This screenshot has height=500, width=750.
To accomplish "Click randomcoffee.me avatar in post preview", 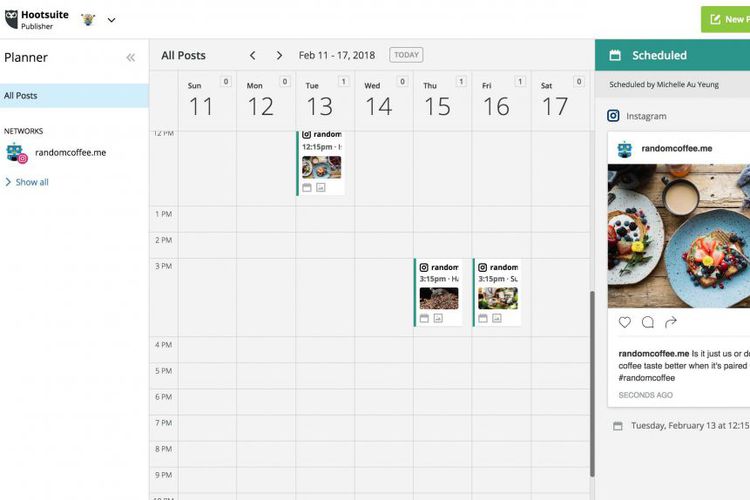I will point(625,149).
